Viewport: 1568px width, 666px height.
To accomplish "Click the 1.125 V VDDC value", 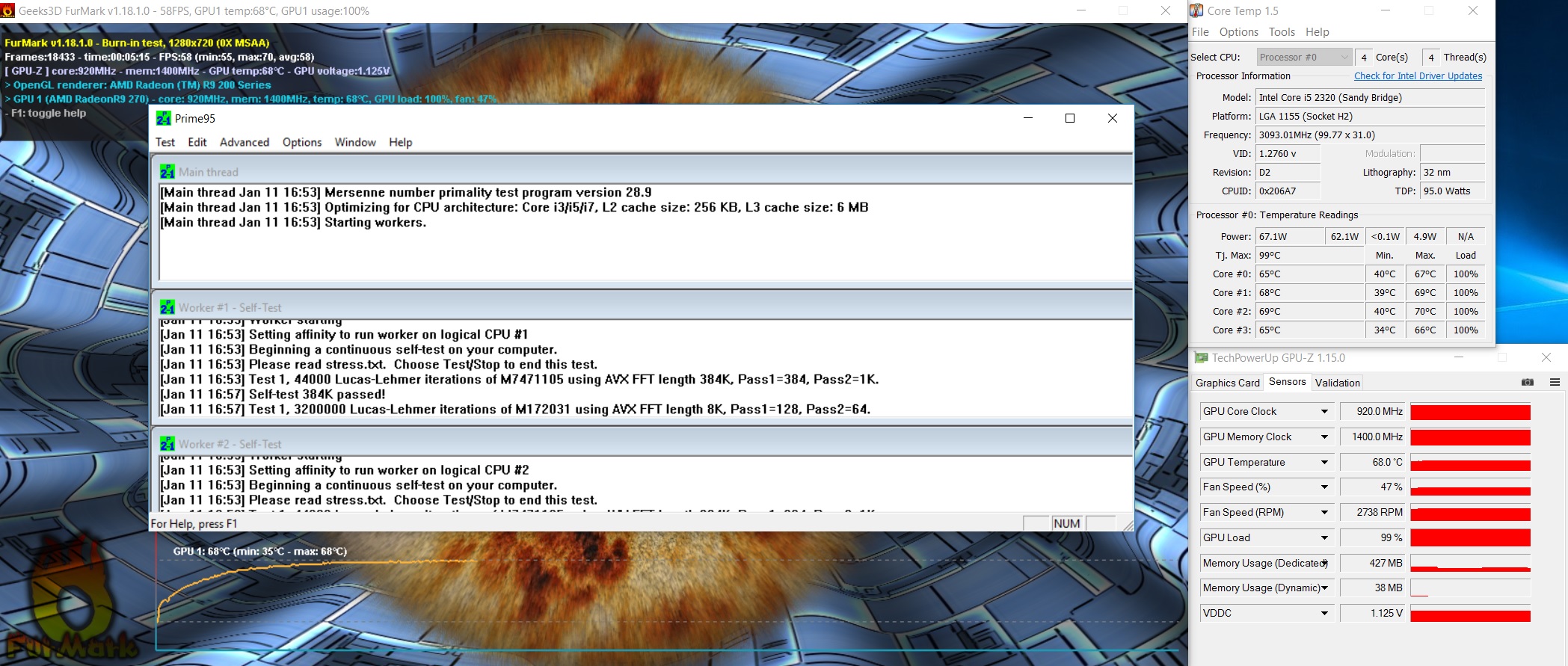I will tap(1373, 614).
